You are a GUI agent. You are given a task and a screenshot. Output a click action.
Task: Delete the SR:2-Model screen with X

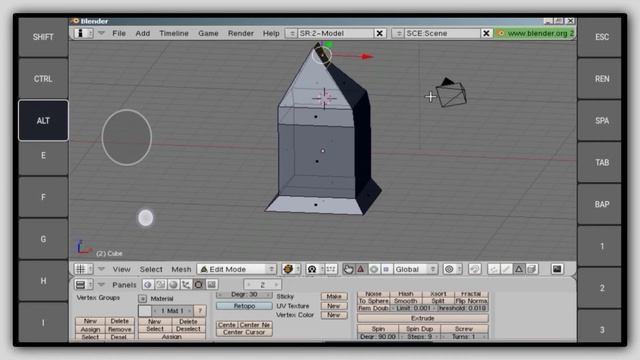[x=380, y=33]
